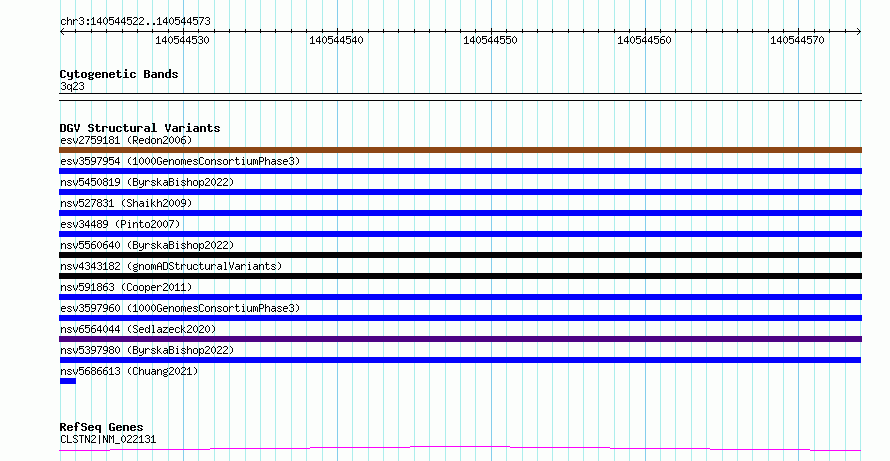Viewport: 890px width, 461px height.
Task: Click the left arrowhead of coordinate ruler
Action: tap(62, 32)
